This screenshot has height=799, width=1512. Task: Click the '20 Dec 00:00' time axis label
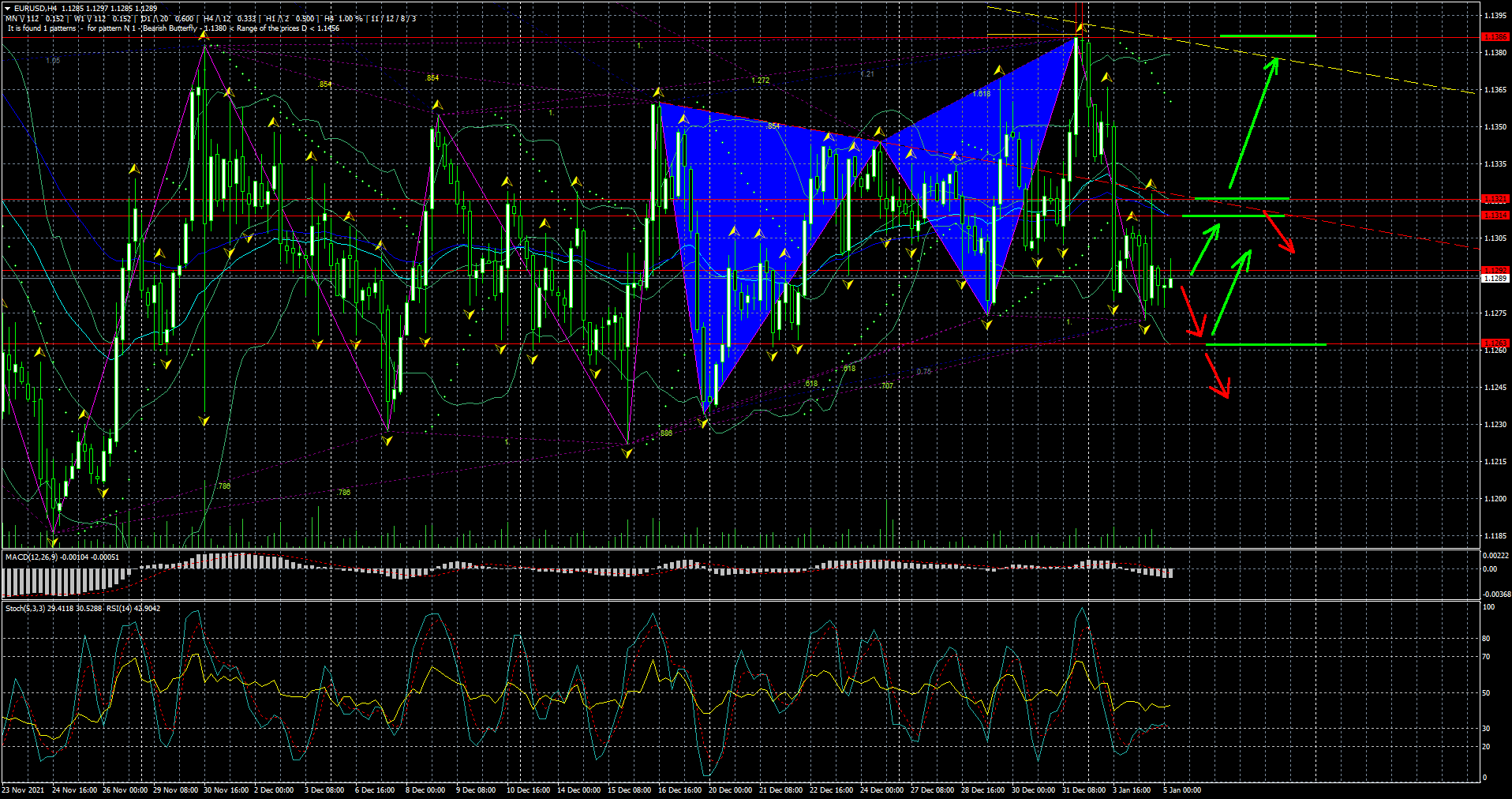[731, 790]
